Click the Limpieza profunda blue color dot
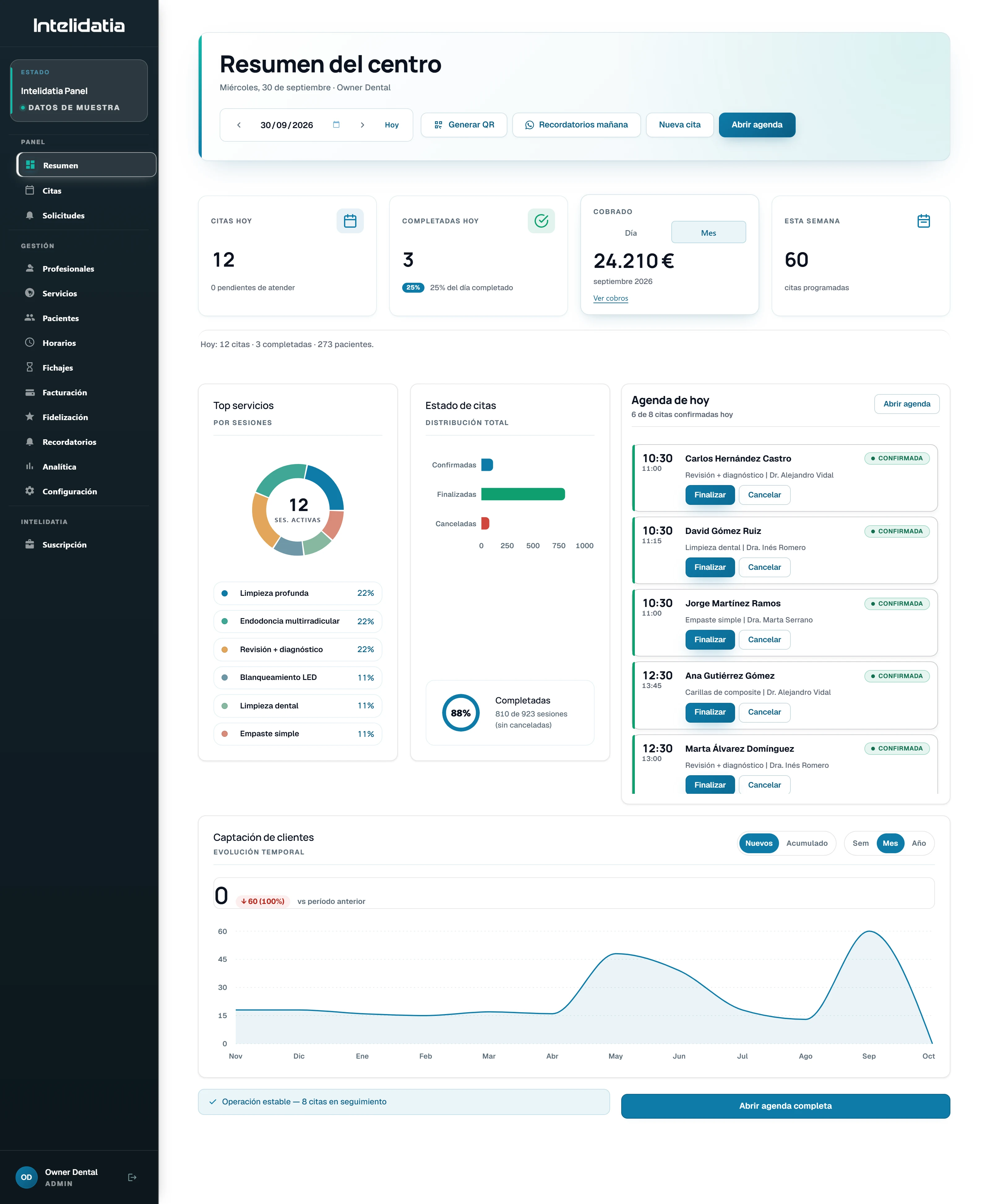The height and width of the screenshot is (1204, 990). click(225, 593)
